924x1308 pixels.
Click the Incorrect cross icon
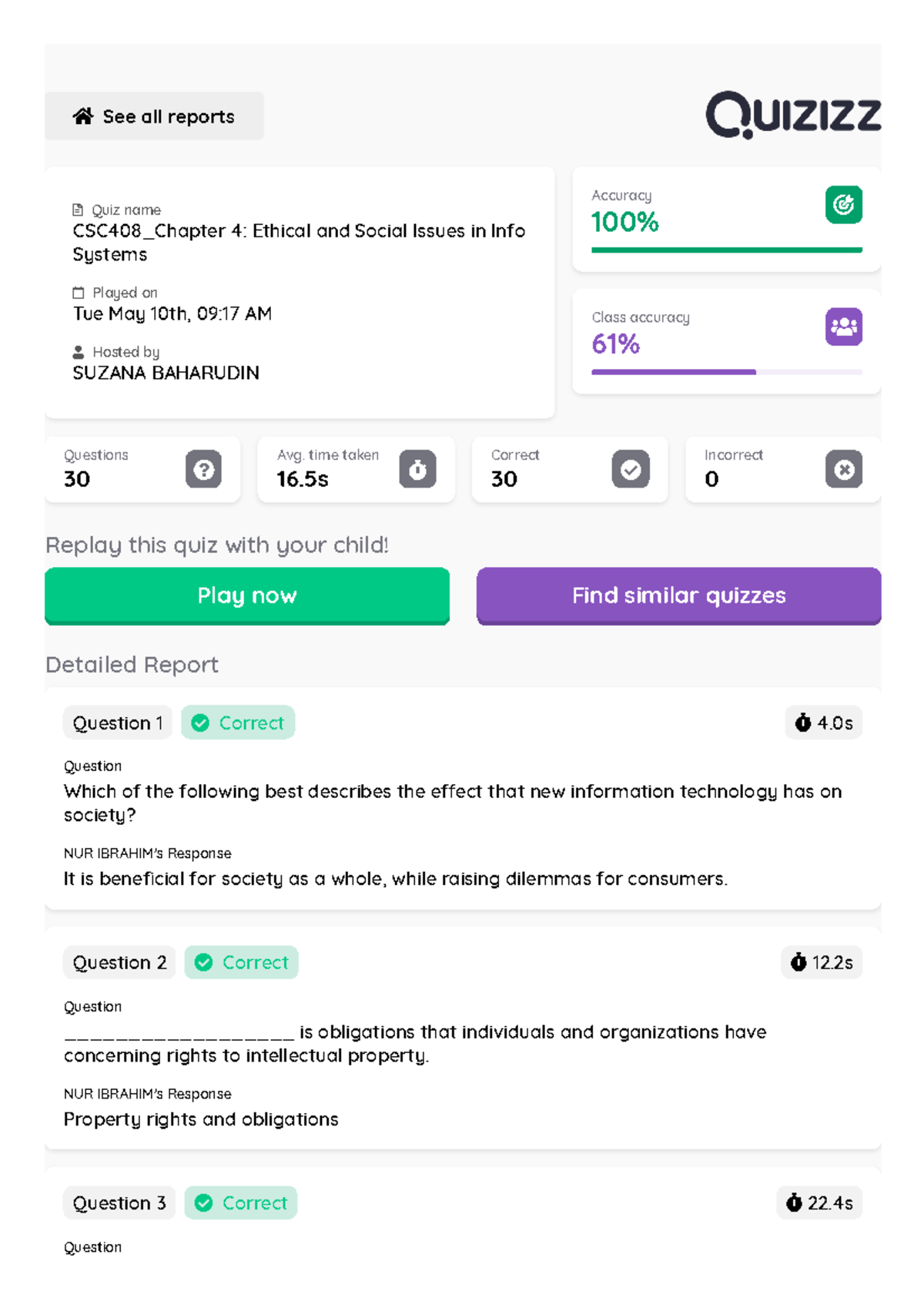844,470
